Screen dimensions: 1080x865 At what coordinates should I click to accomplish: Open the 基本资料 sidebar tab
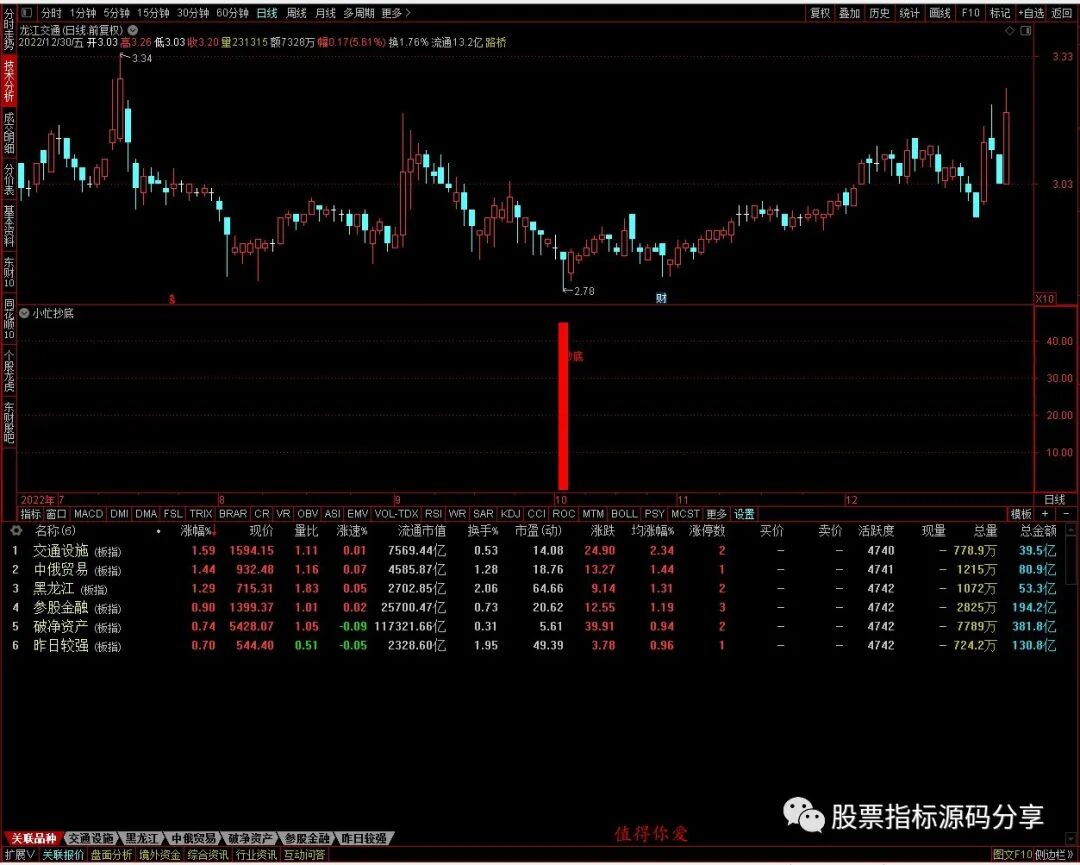9,226
